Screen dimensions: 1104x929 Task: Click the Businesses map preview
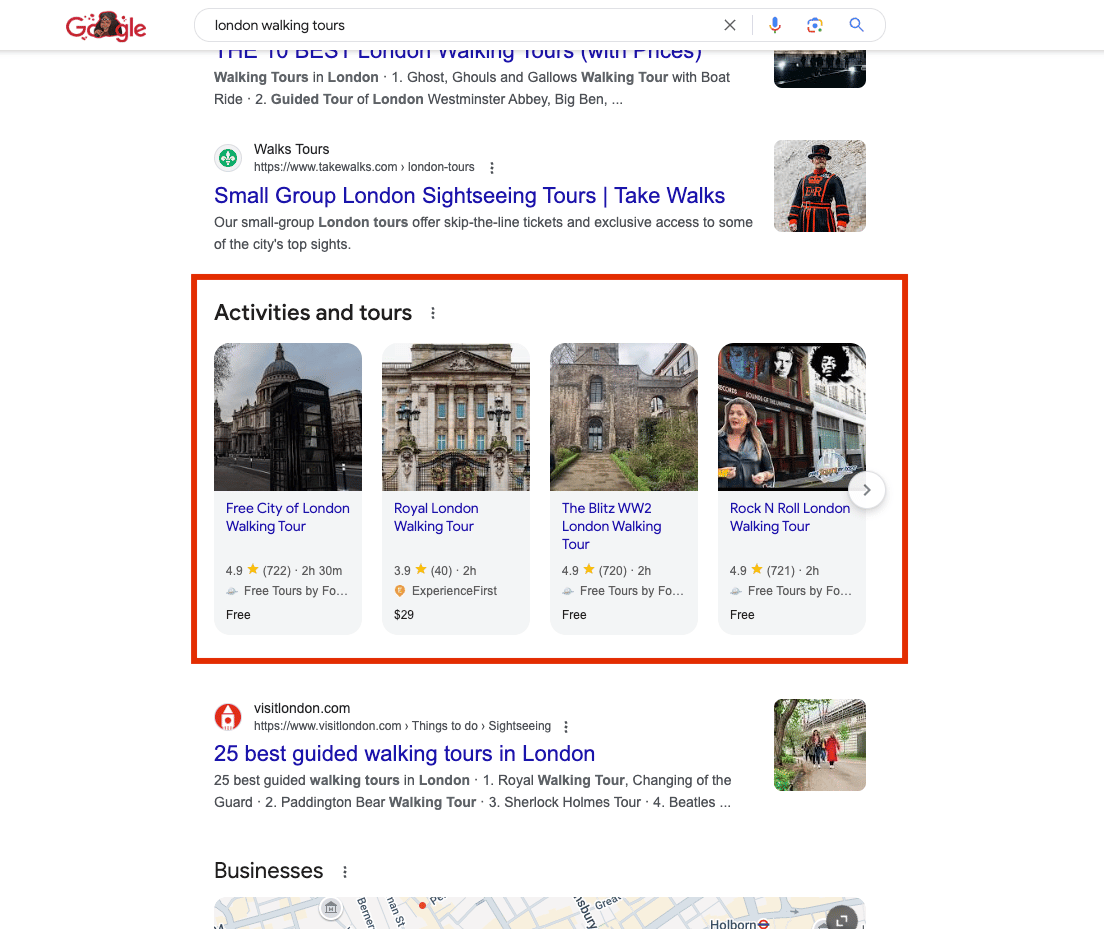(539, 913)
